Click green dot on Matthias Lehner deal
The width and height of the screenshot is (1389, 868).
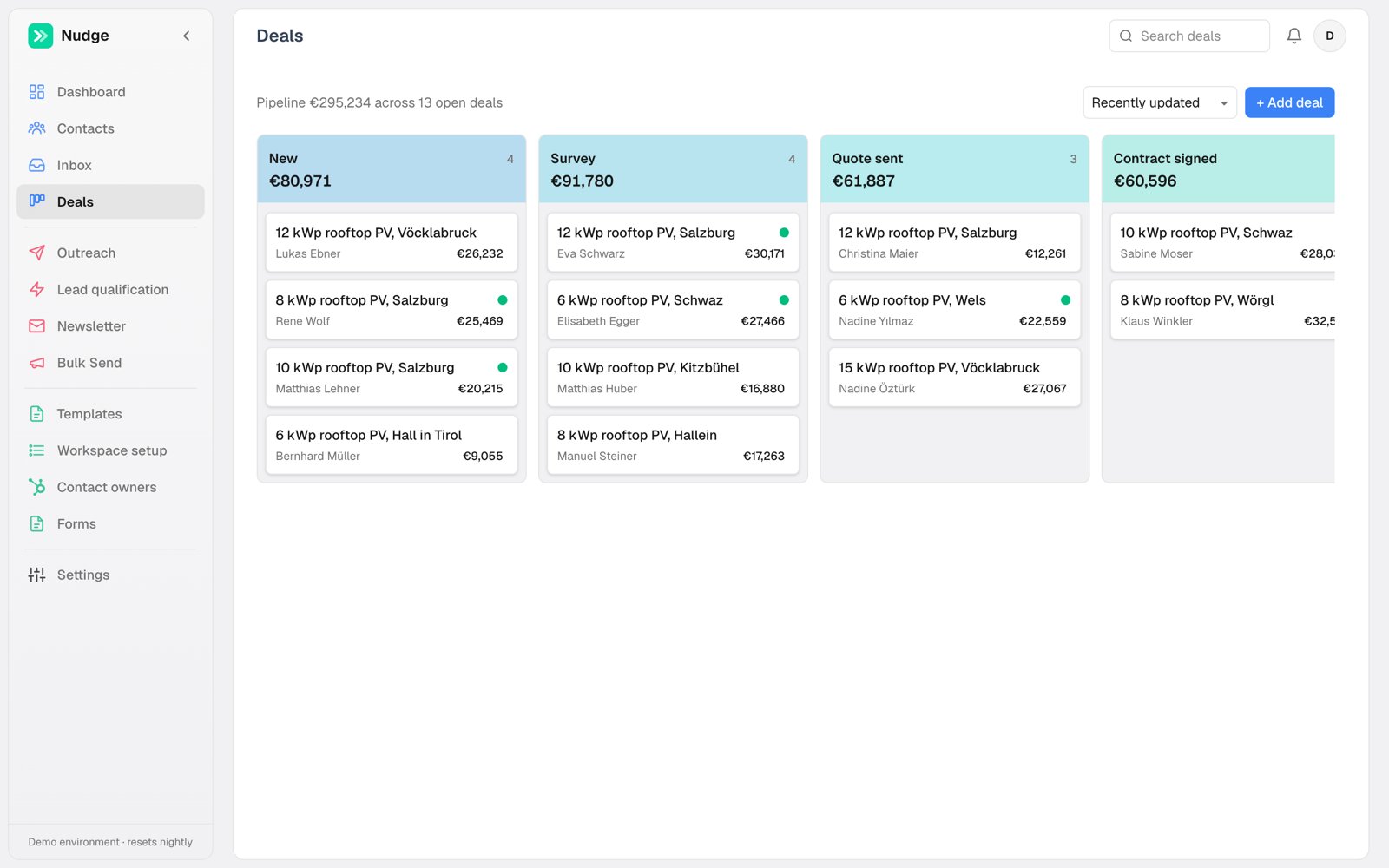503,368
